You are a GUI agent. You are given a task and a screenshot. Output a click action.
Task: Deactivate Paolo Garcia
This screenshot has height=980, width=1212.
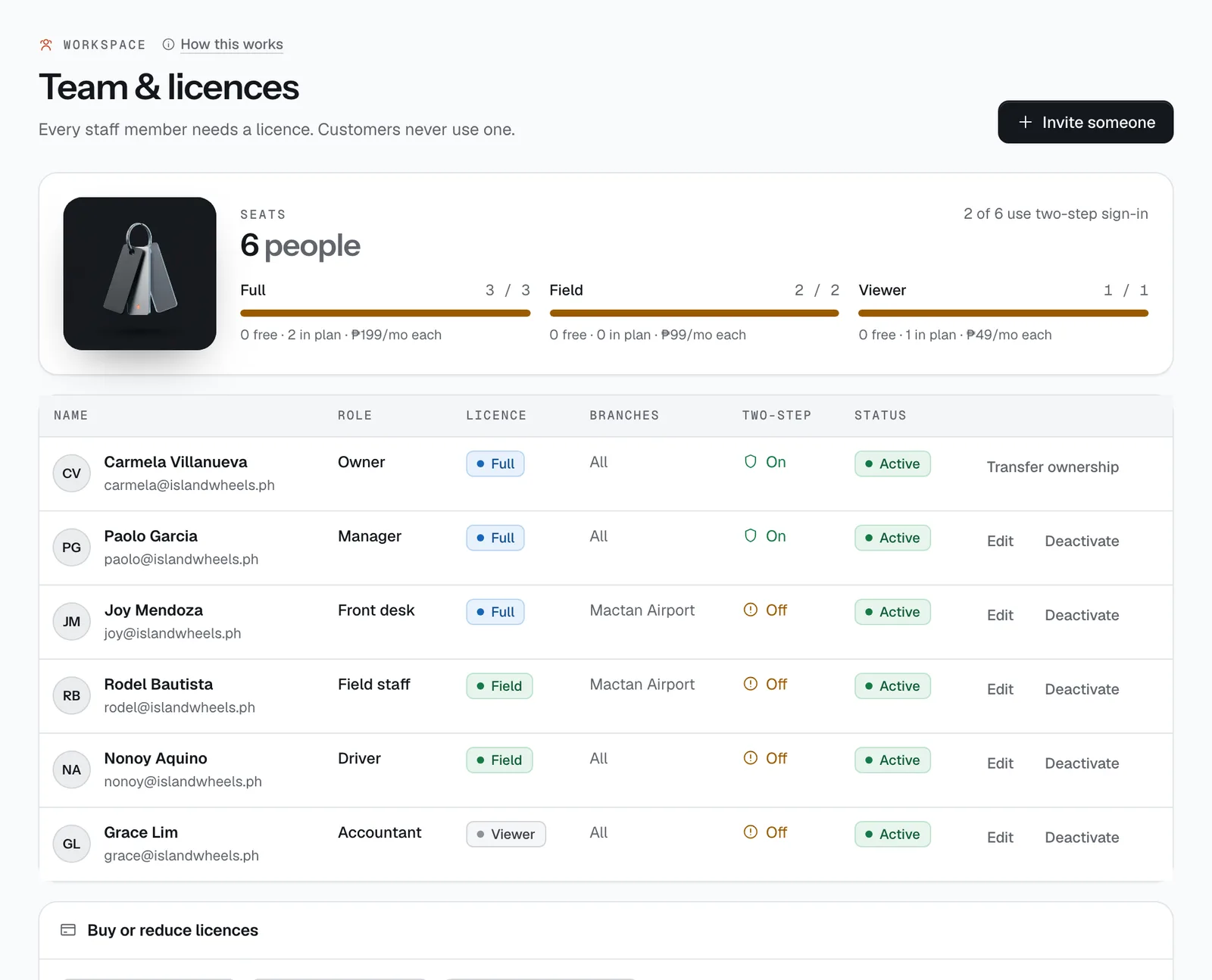pyautogui.click(x=1082, y=541)
